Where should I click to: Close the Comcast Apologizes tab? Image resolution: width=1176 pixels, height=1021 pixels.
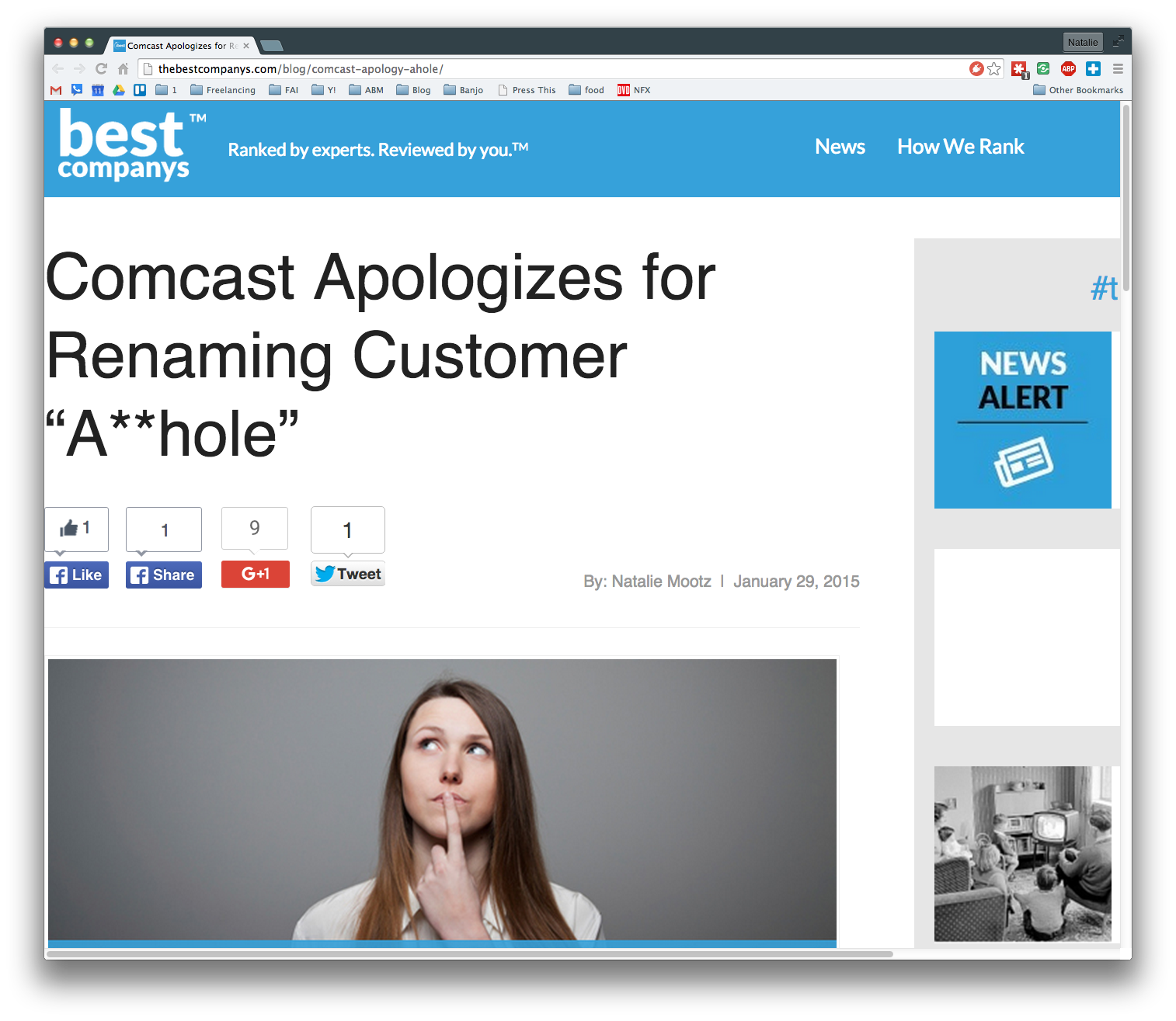coord(246,46)
